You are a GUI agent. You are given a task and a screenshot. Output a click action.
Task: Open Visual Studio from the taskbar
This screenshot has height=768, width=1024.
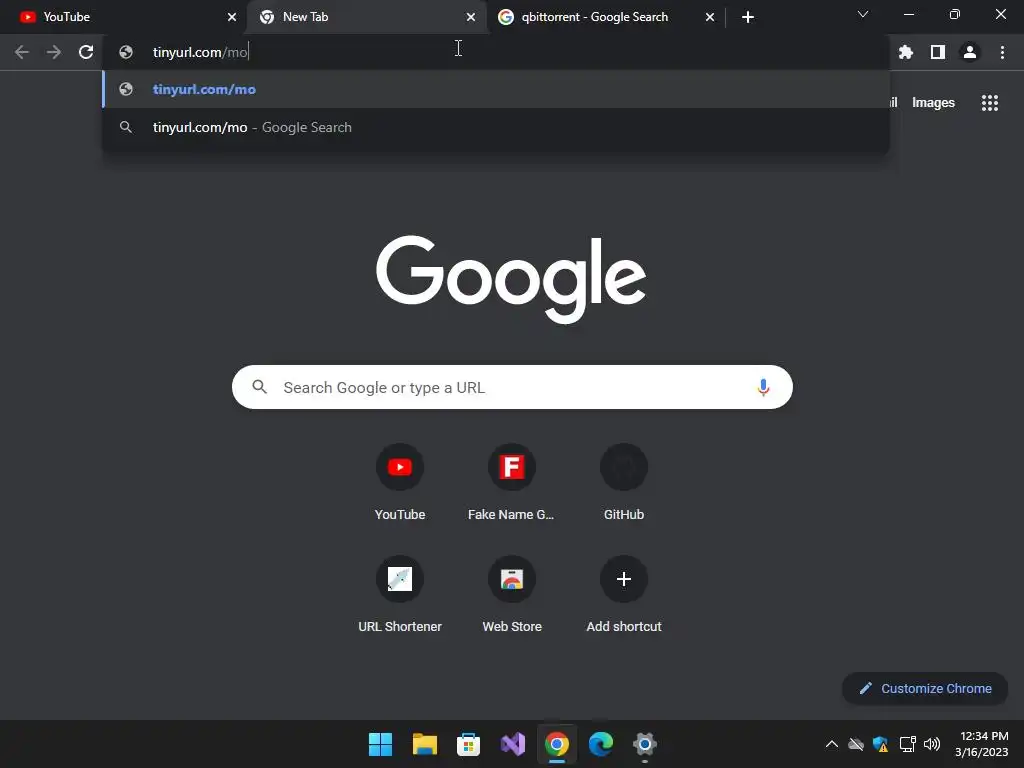coord(513,744)
